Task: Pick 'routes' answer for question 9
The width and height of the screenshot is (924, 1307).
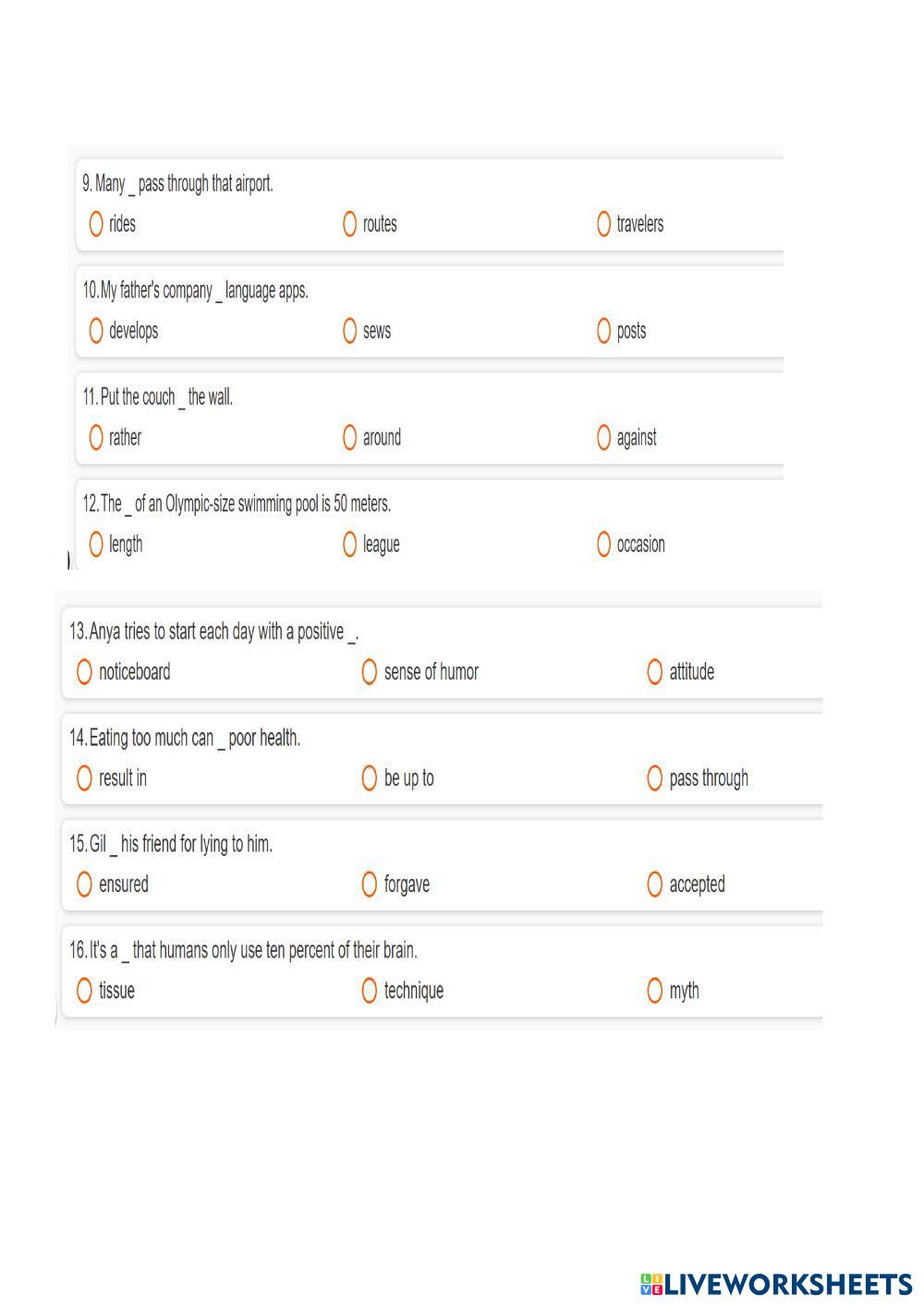Action: 349,224
